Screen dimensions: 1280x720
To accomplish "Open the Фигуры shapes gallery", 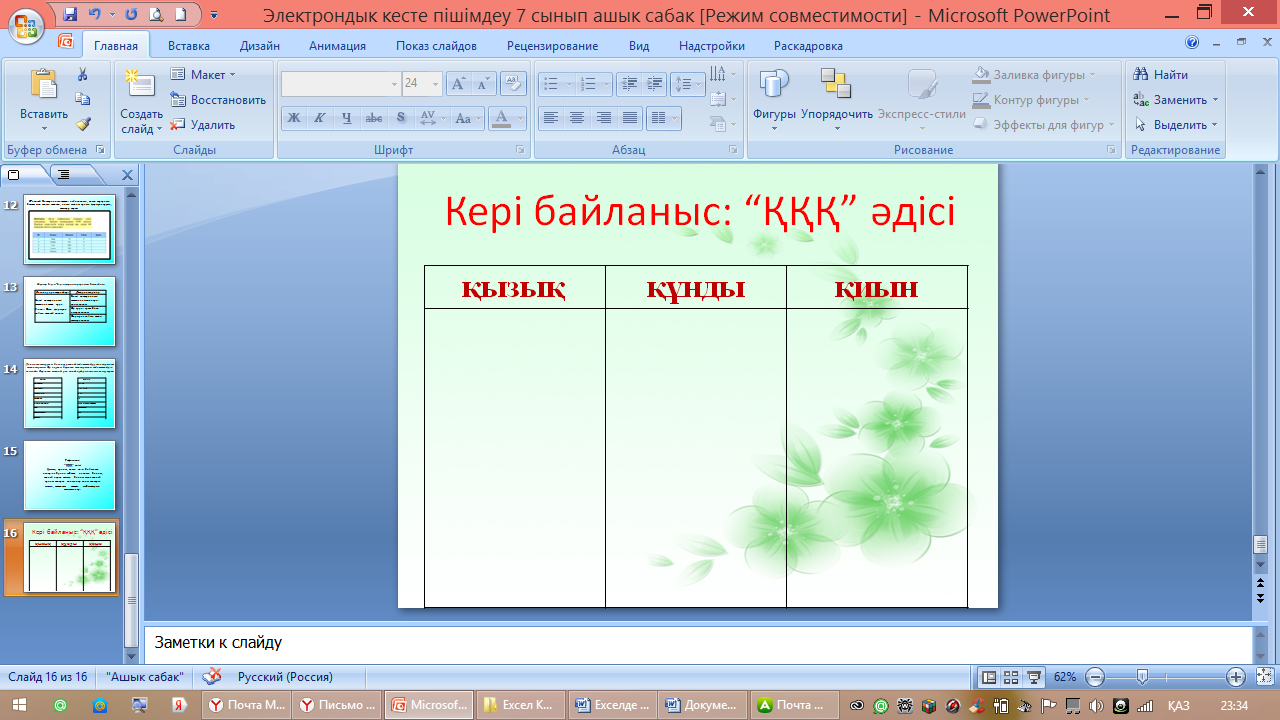I will tap(774, 100).
